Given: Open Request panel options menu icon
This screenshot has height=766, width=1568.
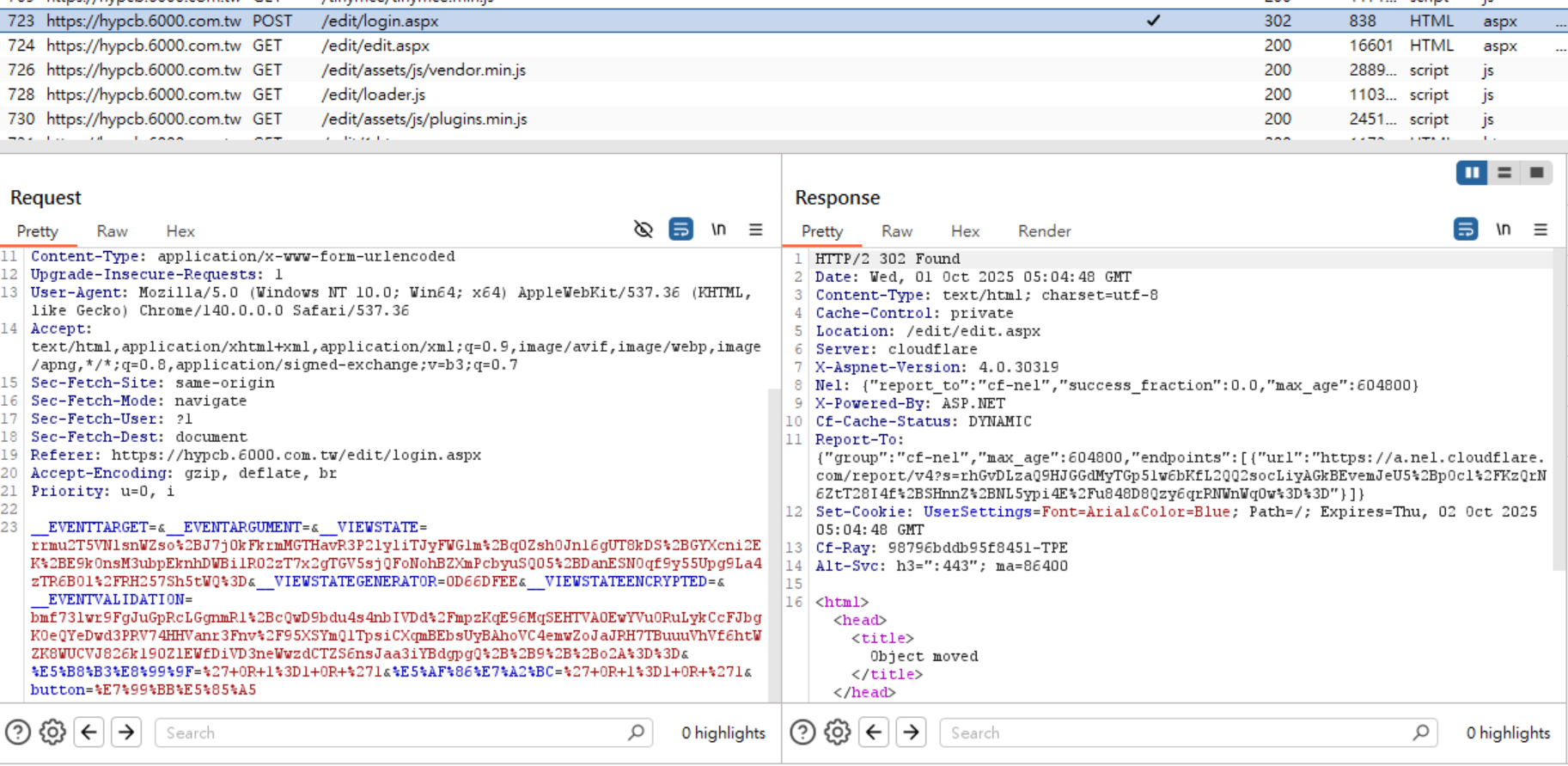Looking at the screenshot, I should point(755,230).
